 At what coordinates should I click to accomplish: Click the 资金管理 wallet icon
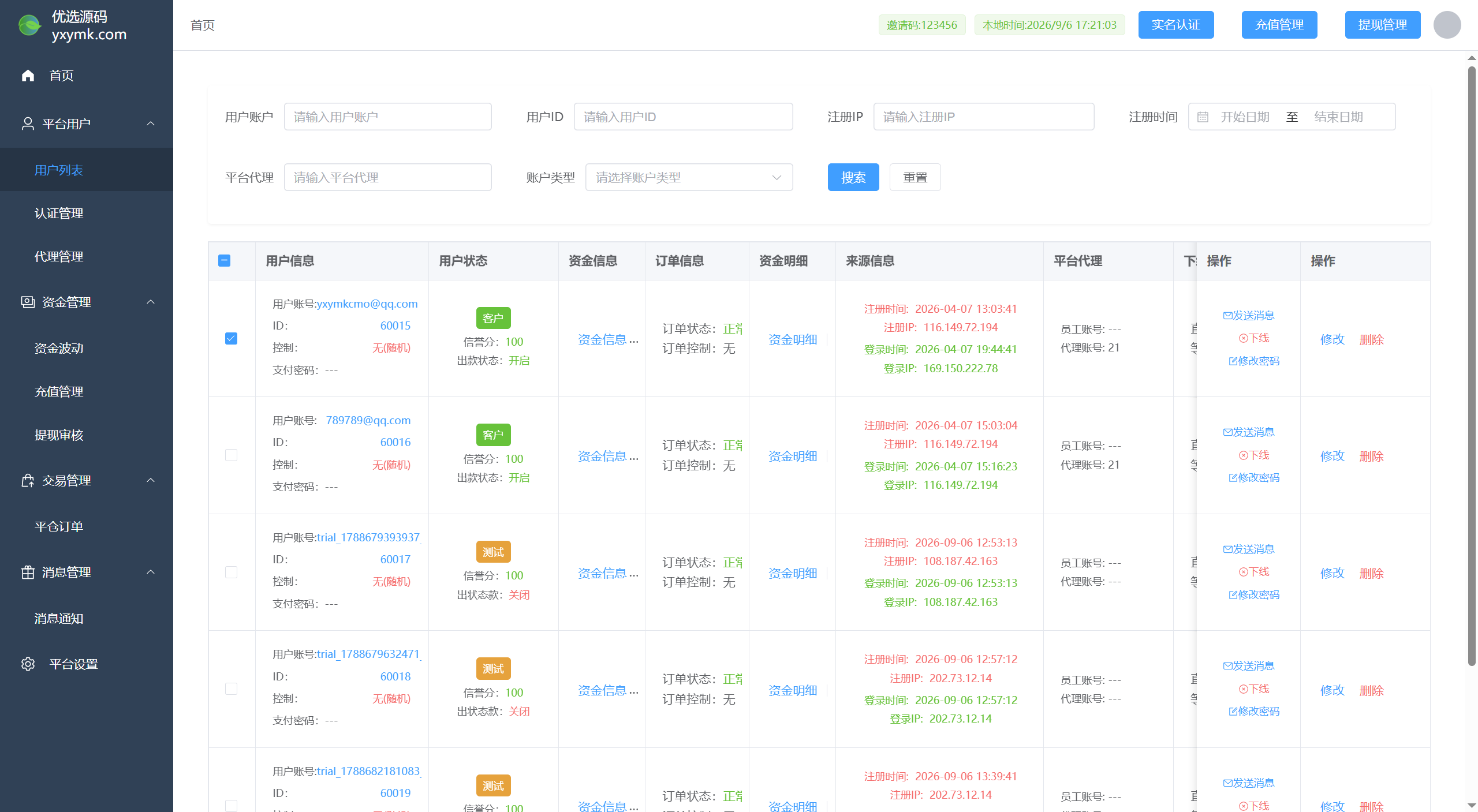pos(28,302)
